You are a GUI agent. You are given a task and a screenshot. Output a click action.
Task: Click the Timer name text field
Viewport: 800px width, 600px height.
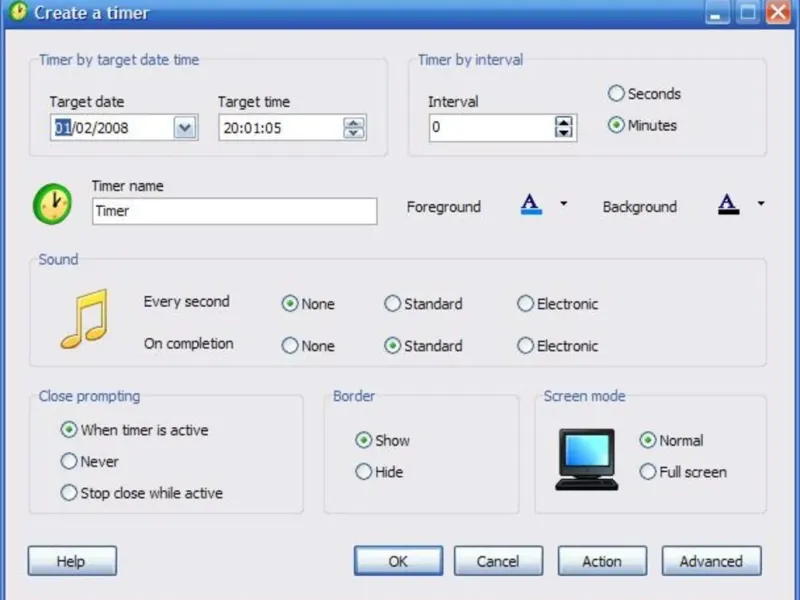235,211
